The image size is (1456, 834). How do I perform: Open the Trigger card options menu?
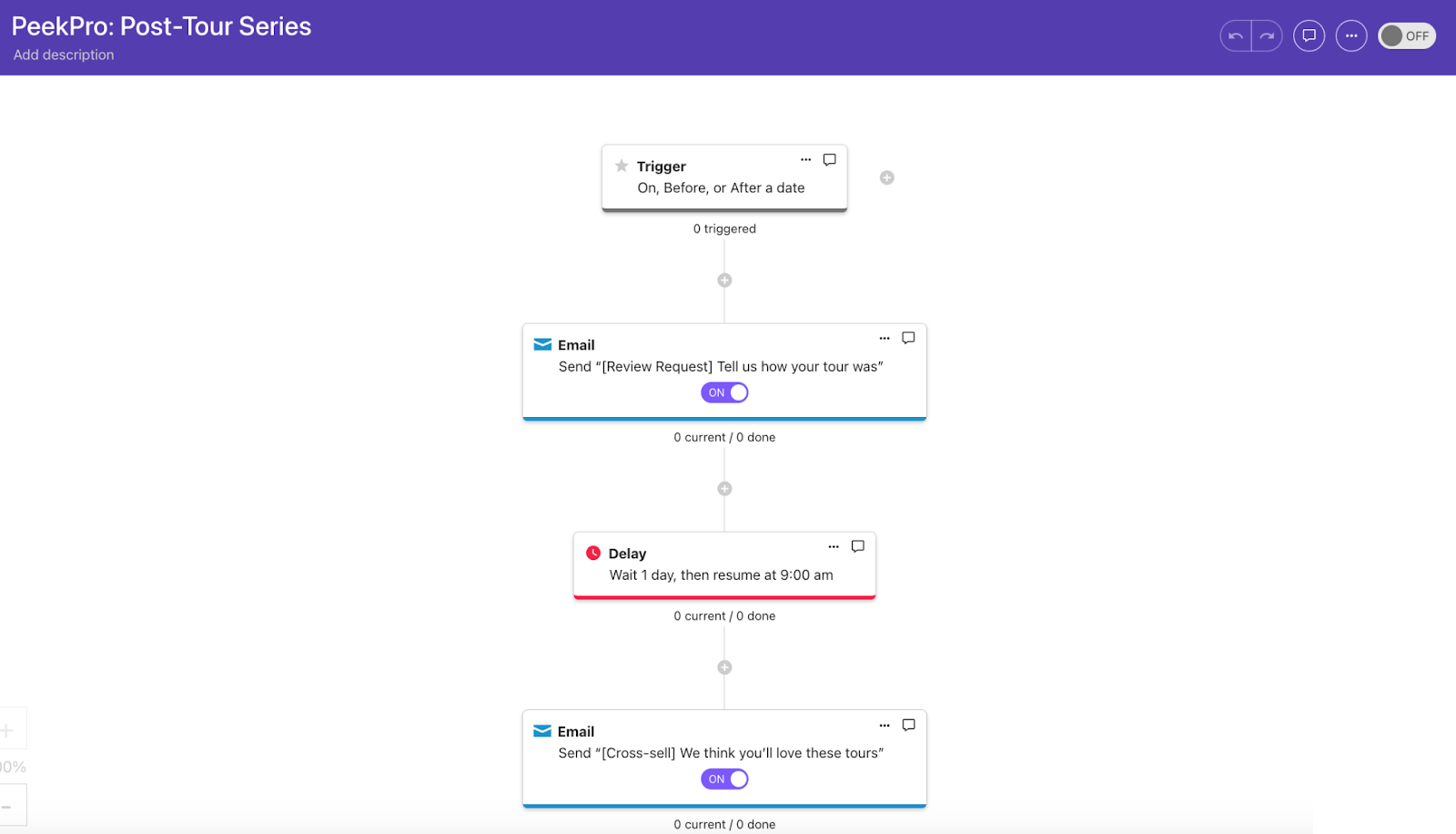pyautogui.click(x=806, y=159)
